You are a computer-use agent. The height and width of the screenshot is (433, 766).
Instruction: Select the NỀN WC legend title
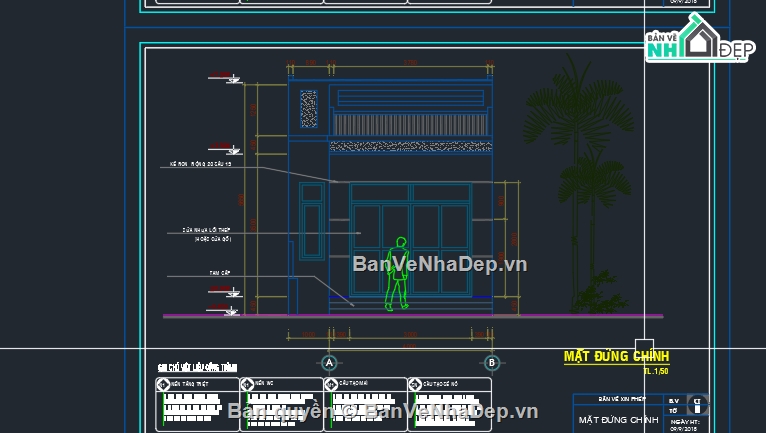tap(264, 383)
